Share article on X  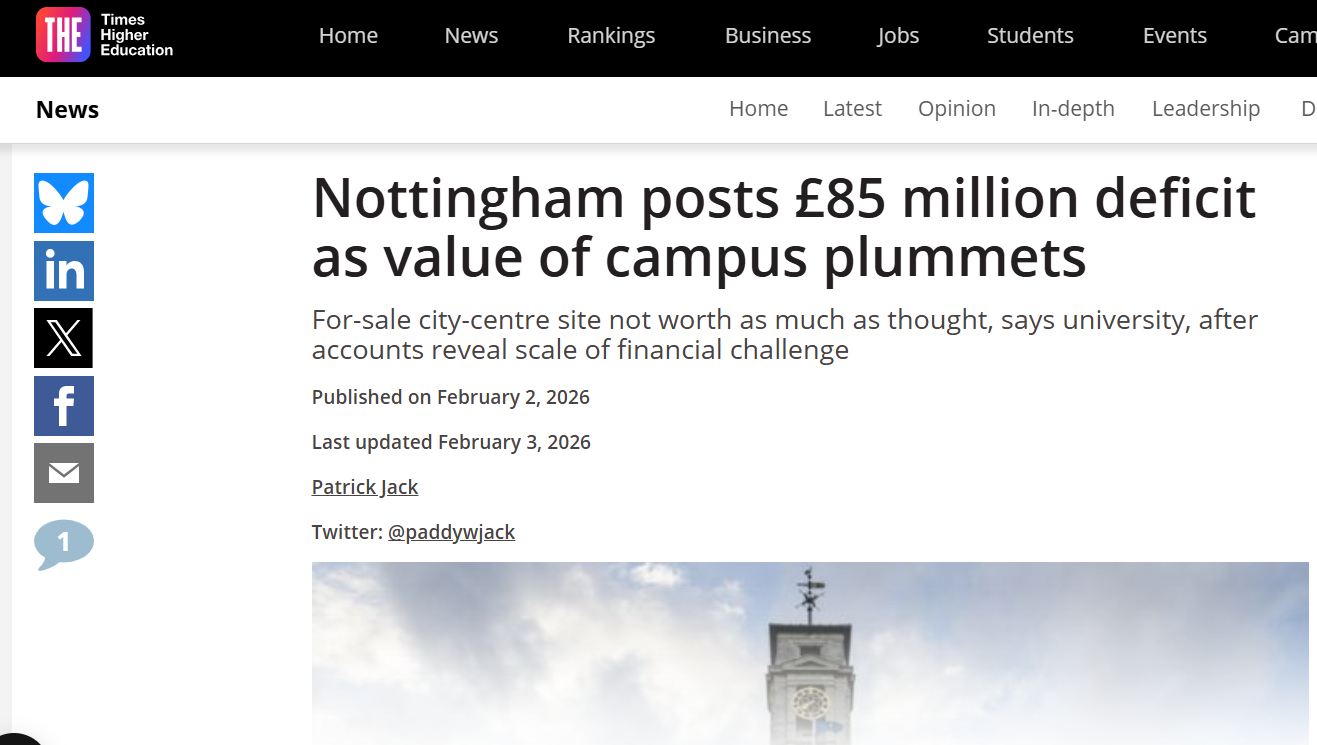coord(64,338)
